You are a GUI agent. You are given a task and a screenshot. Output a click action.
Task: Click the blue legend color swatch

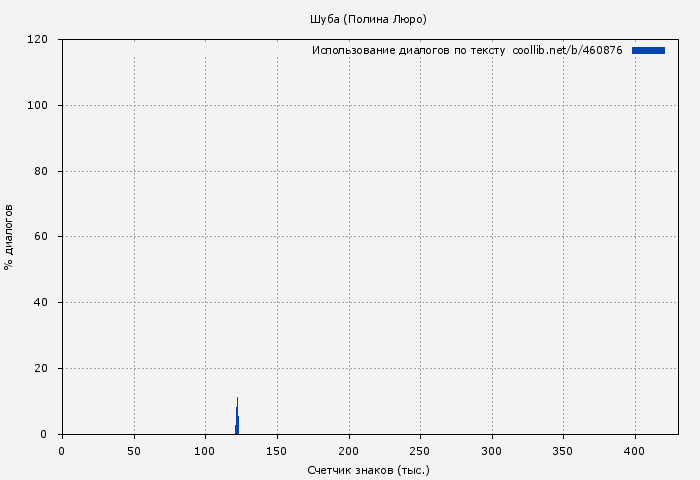(x=648, y=50)
